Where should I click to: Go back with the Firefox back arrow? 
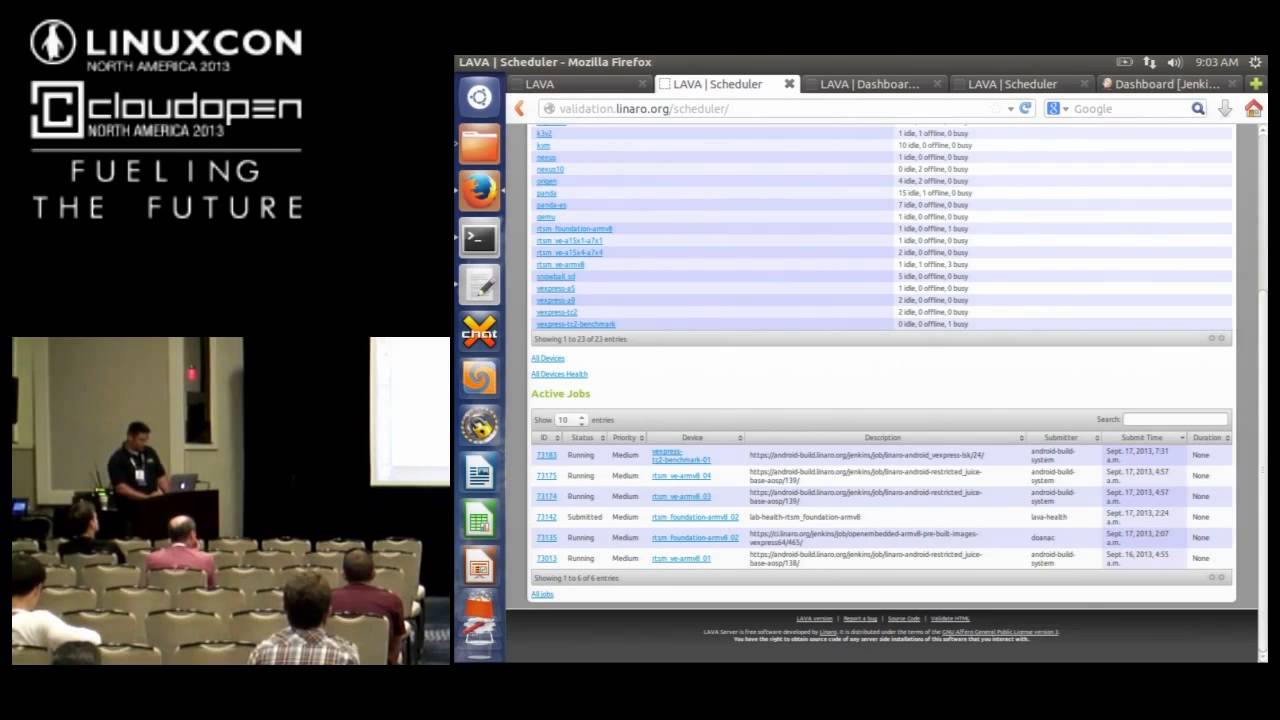coord(520,108)
